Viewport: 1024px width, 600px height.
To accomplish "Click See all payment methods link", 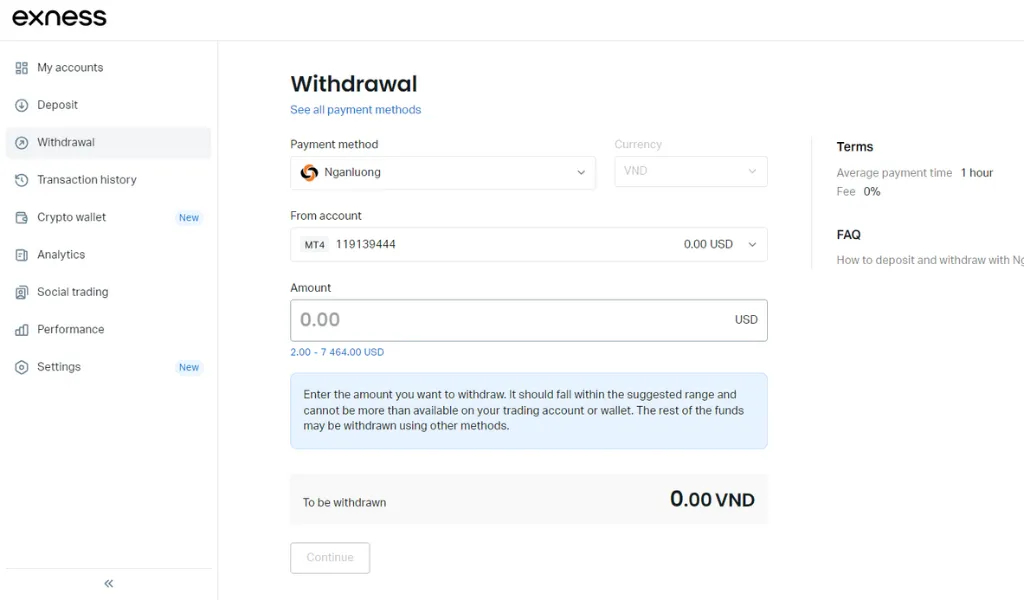I will click(x=355, y=110).
